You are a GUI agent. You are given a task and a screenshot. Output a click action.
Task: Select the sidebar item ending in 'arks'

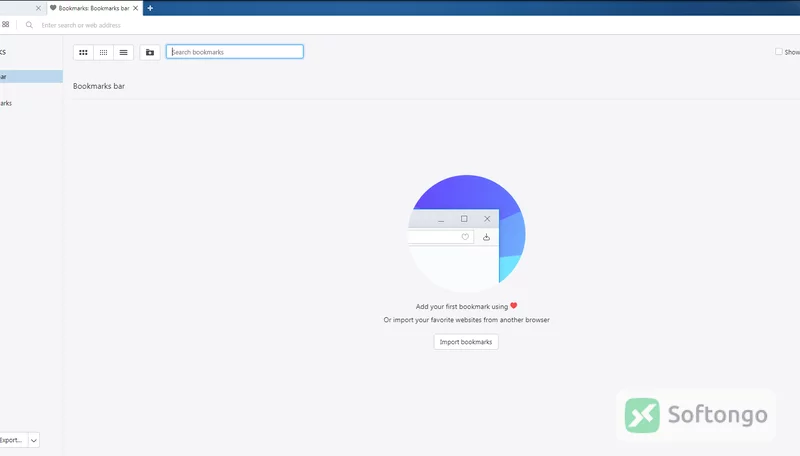click(x=6, y=103)
